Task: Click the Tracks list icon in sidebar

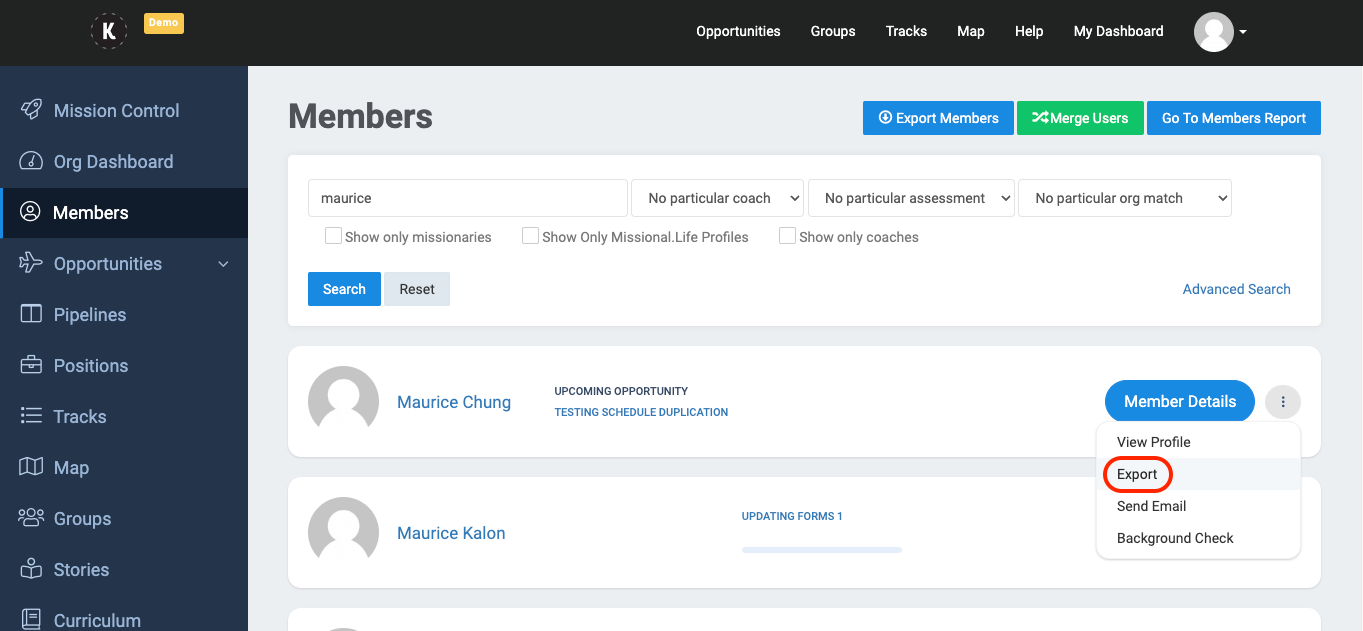Action: pyautogui.click(x=31, y=416)
